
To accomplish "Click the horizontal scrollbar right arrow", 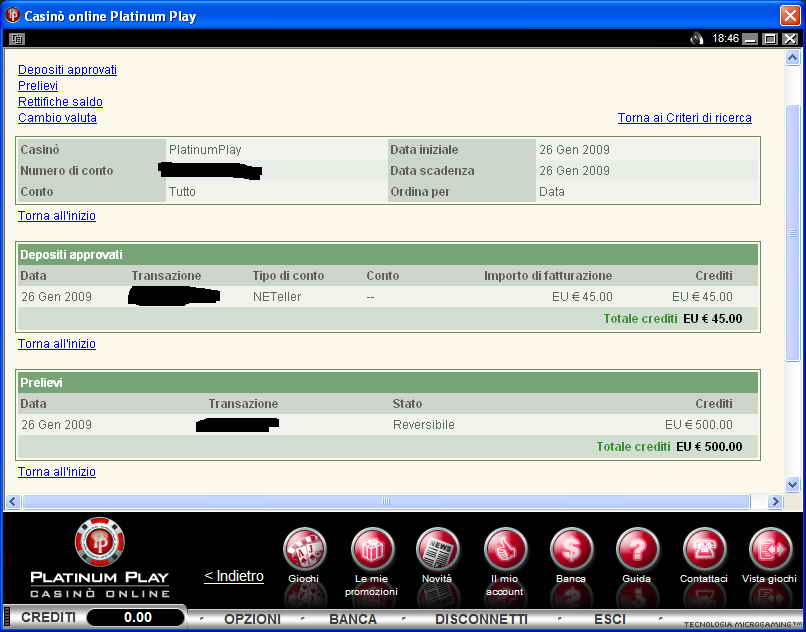I will pos(775,501).
